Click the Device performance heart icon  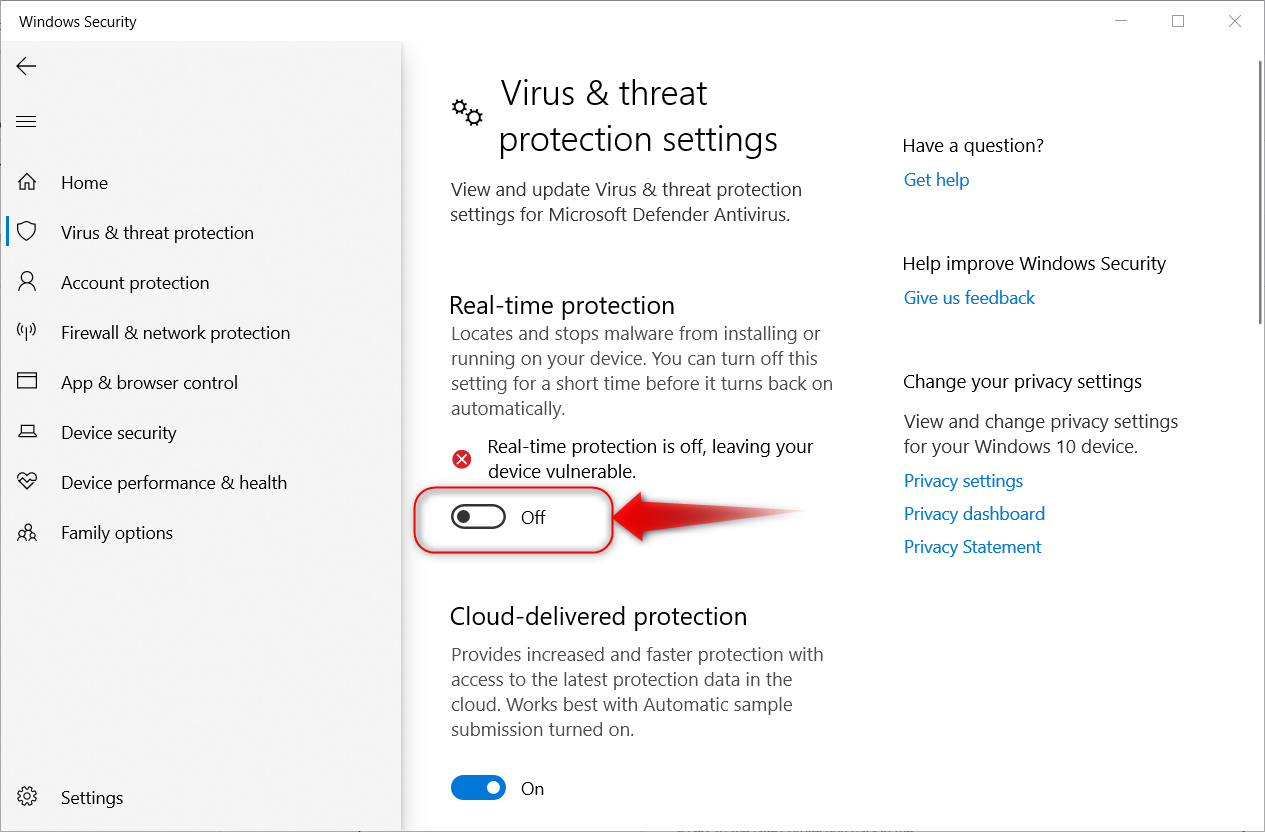pos(27,482)
